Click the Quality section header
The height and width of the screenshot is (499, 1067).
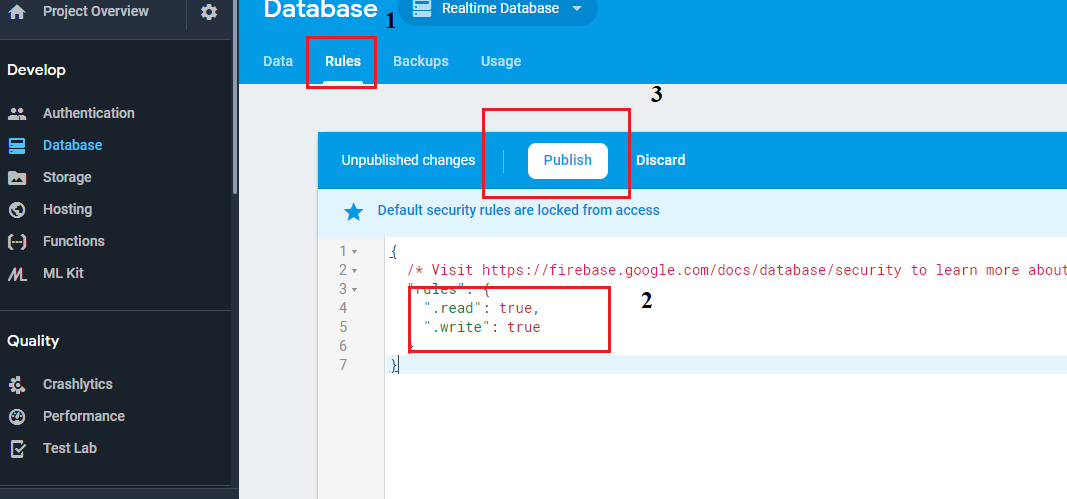click(33, 341)
